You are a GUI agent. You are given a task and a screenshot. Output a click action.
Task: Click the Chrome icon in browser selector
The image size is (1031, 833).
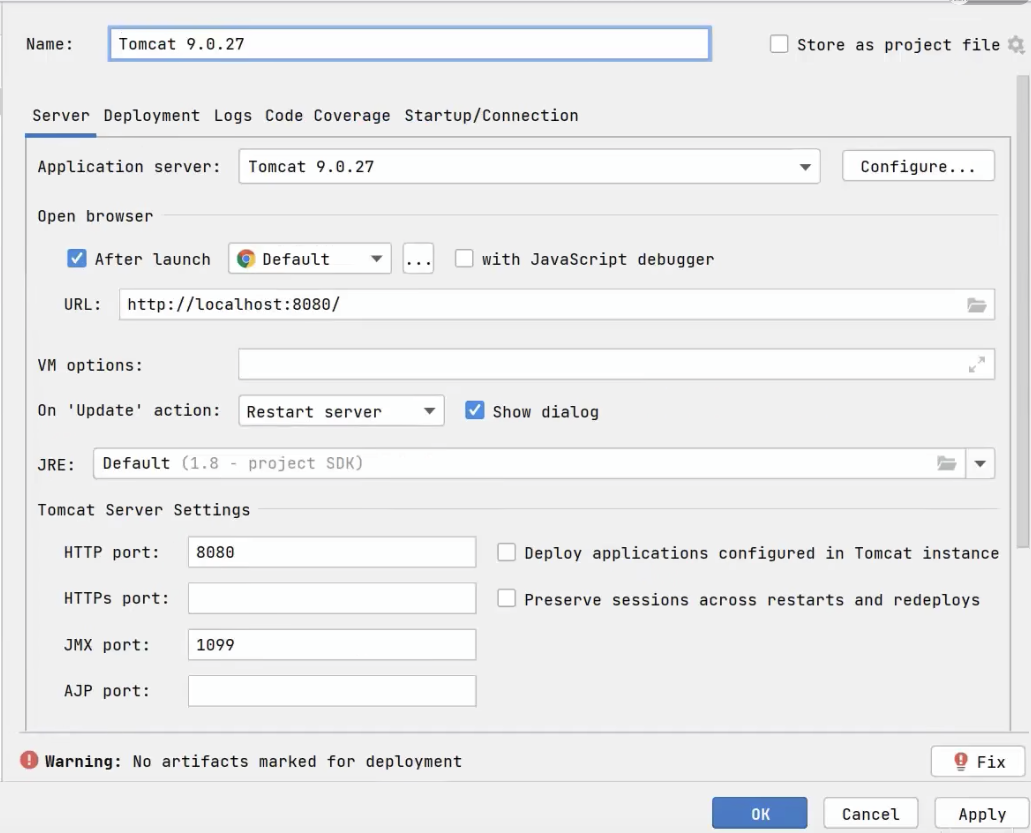coord(246,259)
